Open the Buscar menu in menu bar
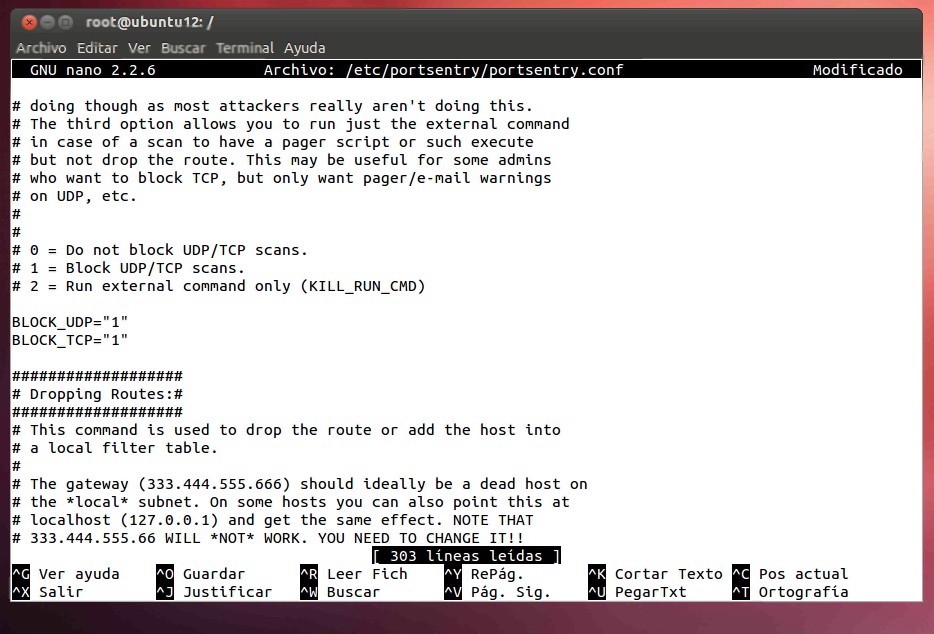 [183, 48]
